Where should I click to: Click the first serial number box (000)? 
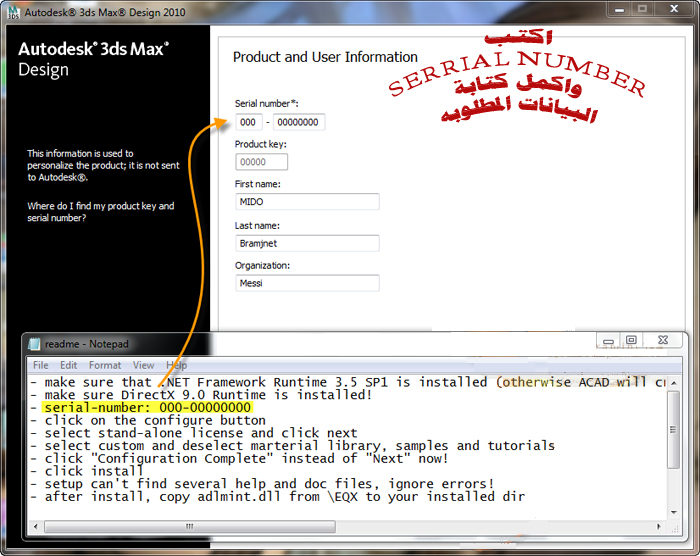tap(249, 122)
